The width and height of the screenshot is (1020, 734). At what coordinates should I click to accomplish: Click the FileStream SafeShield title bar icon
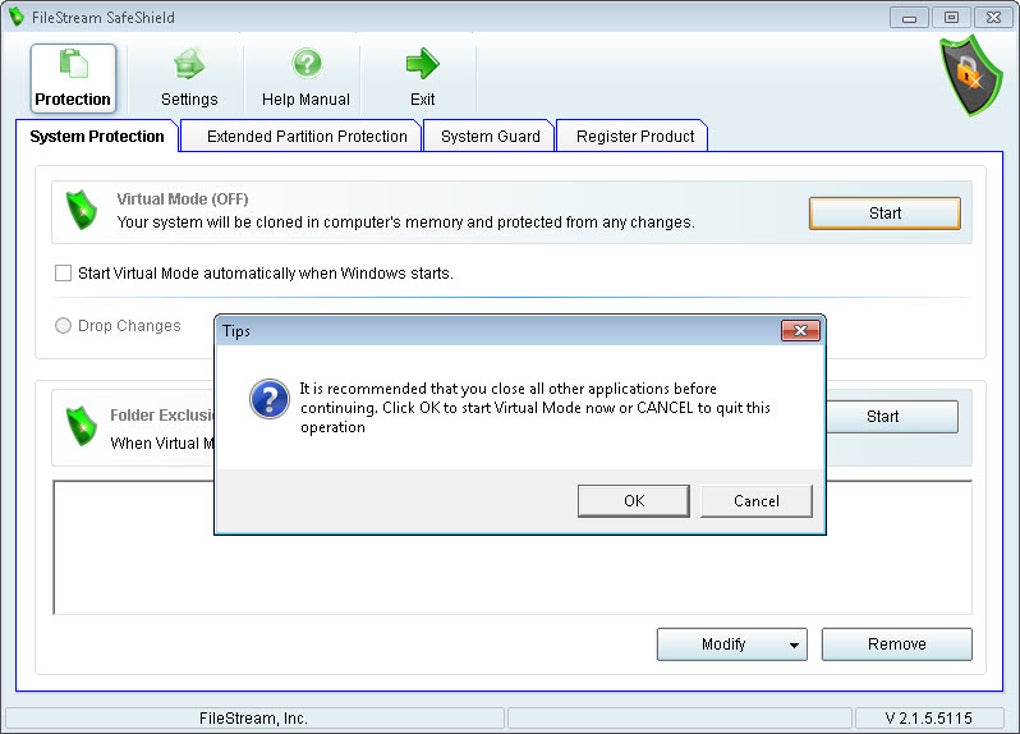(16, 18)
